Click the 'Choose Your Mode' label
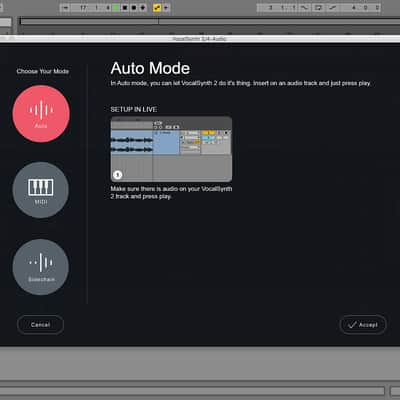The width and height of the screenshot is (400, 400). tap(43, 71)
